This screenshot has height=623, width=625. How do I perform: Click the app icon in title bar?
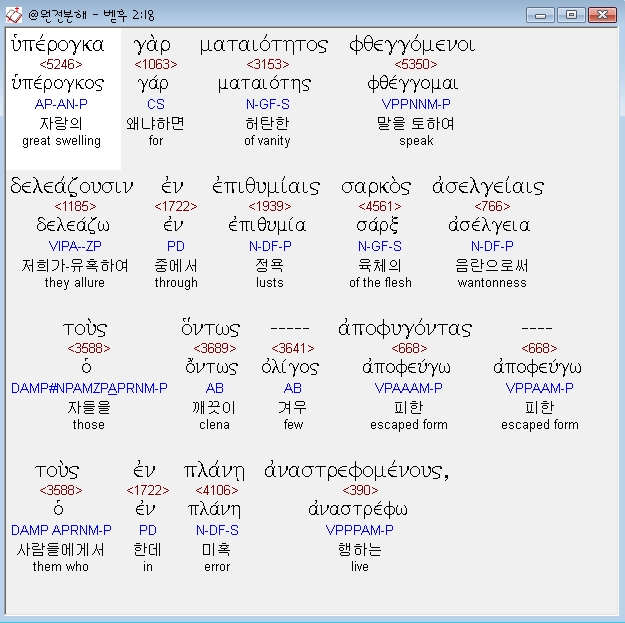(14, 15)
